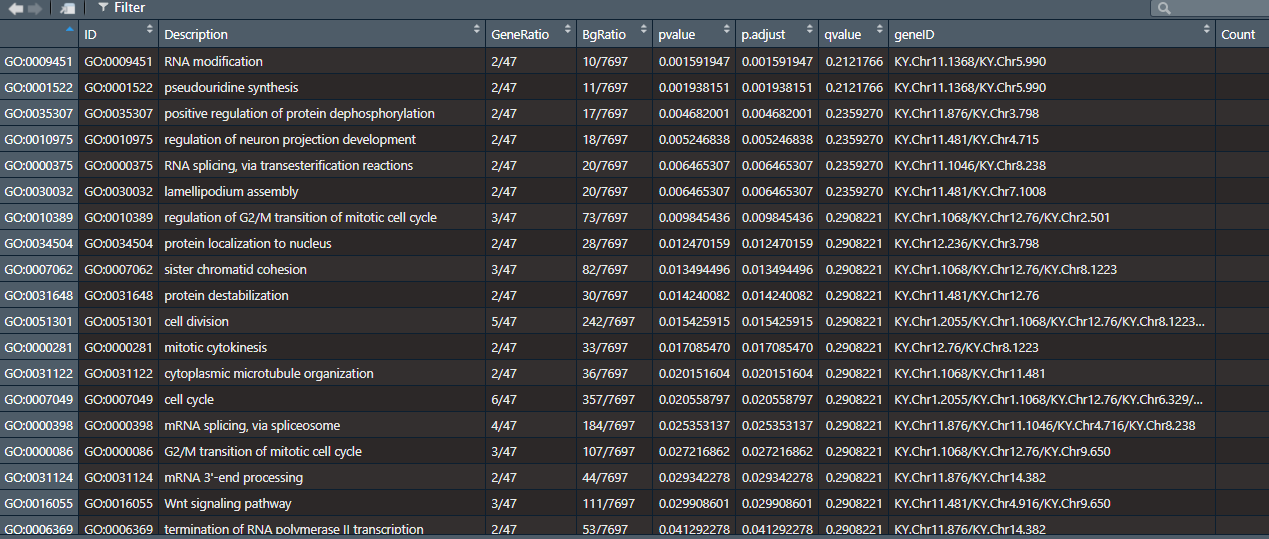Viewport: 1269px width, 539px height.
Task: Click the back navigation arrow
Action: tap(16, 8)
